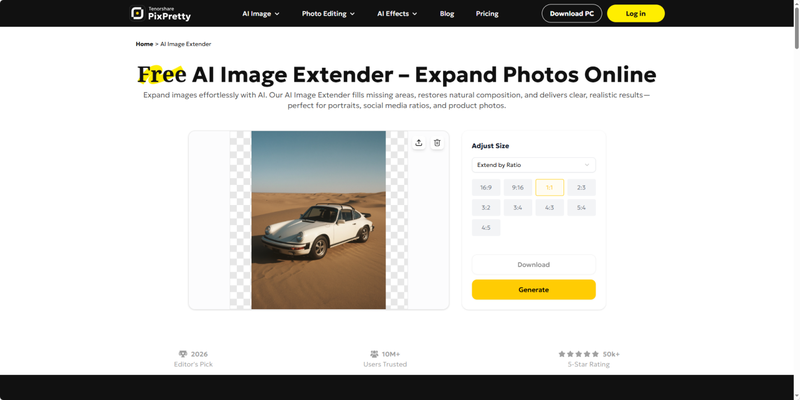Select the 1:1 ratio
The height and width of the screenshot is (400, 800).
point(549,188)
